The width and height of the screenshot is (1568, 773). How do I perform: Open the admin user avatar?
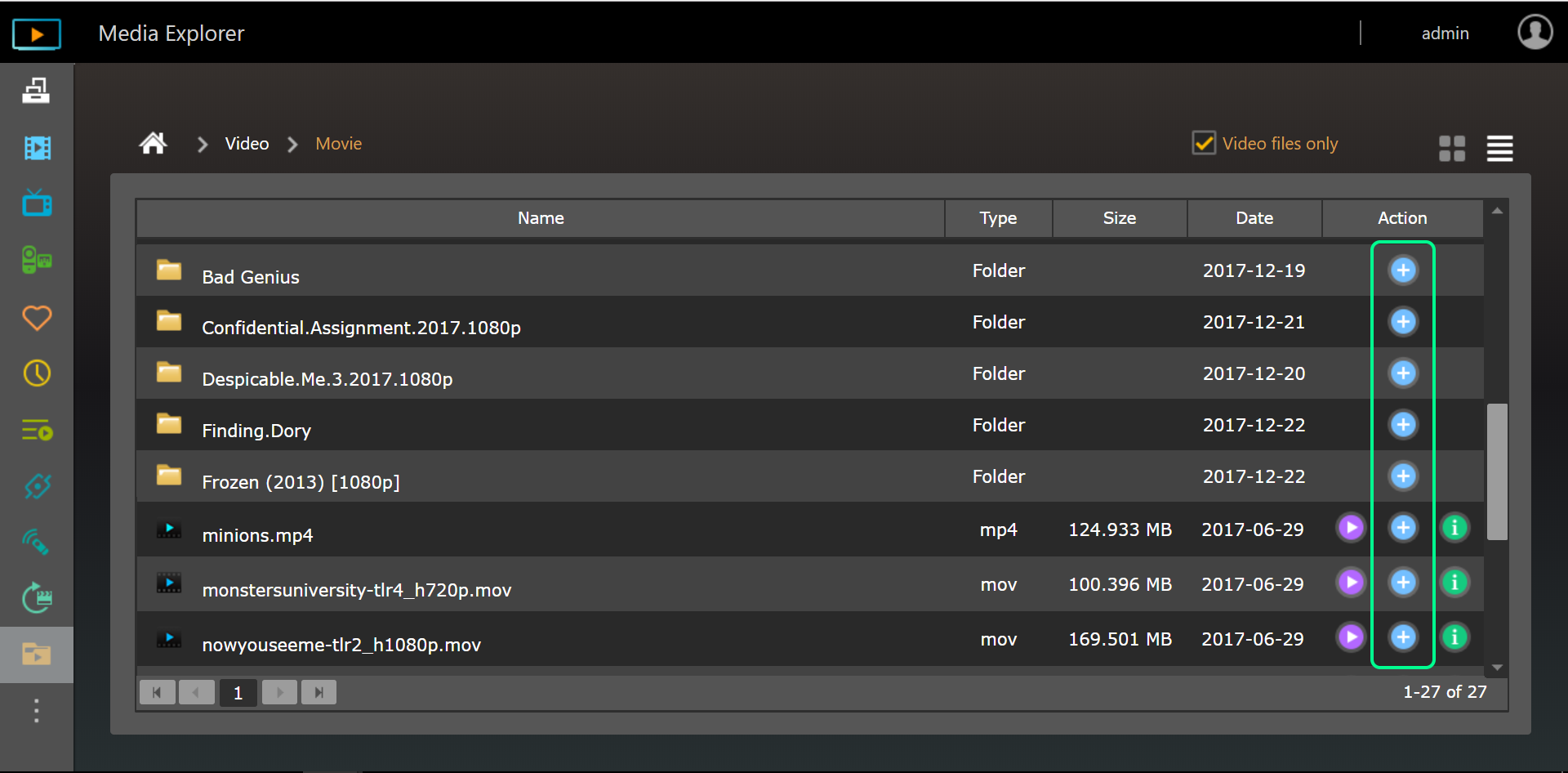pyautogui.click(x=1535, y=33)
